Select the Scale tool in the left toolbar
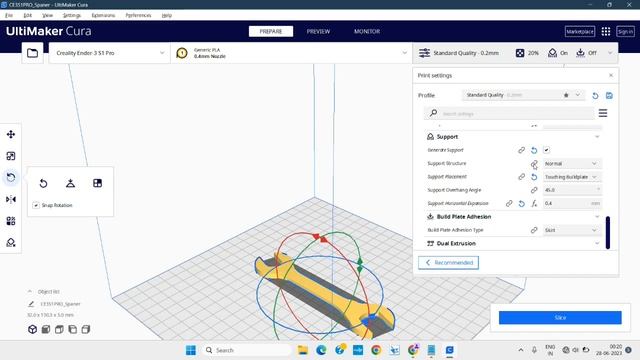 (11, 156)
